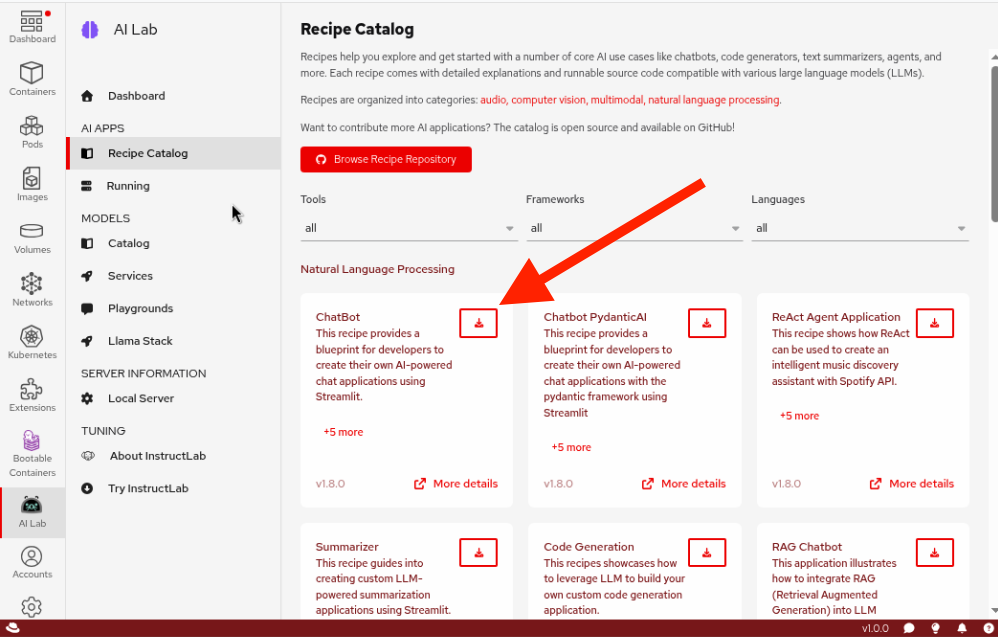Click the Pods icon in sidebar
The width and height of the screenshot is (998, 637).
(32, 131)
